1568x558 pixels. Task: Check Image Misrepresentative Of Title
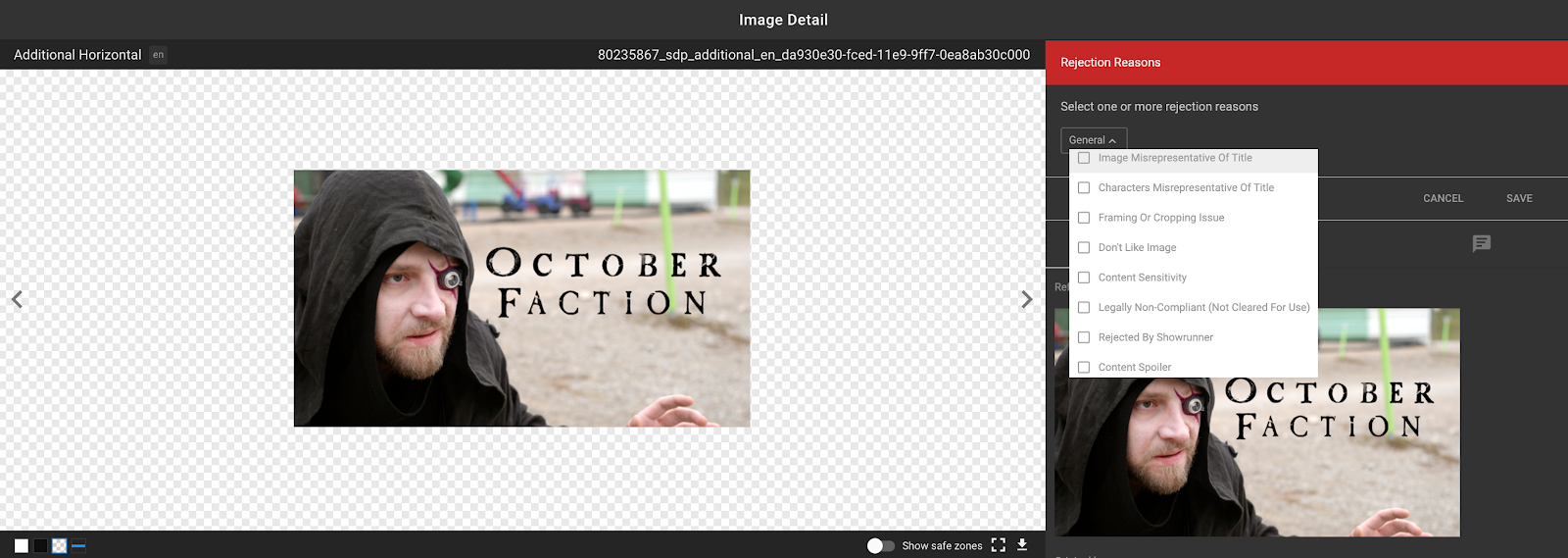point(1084,158)
